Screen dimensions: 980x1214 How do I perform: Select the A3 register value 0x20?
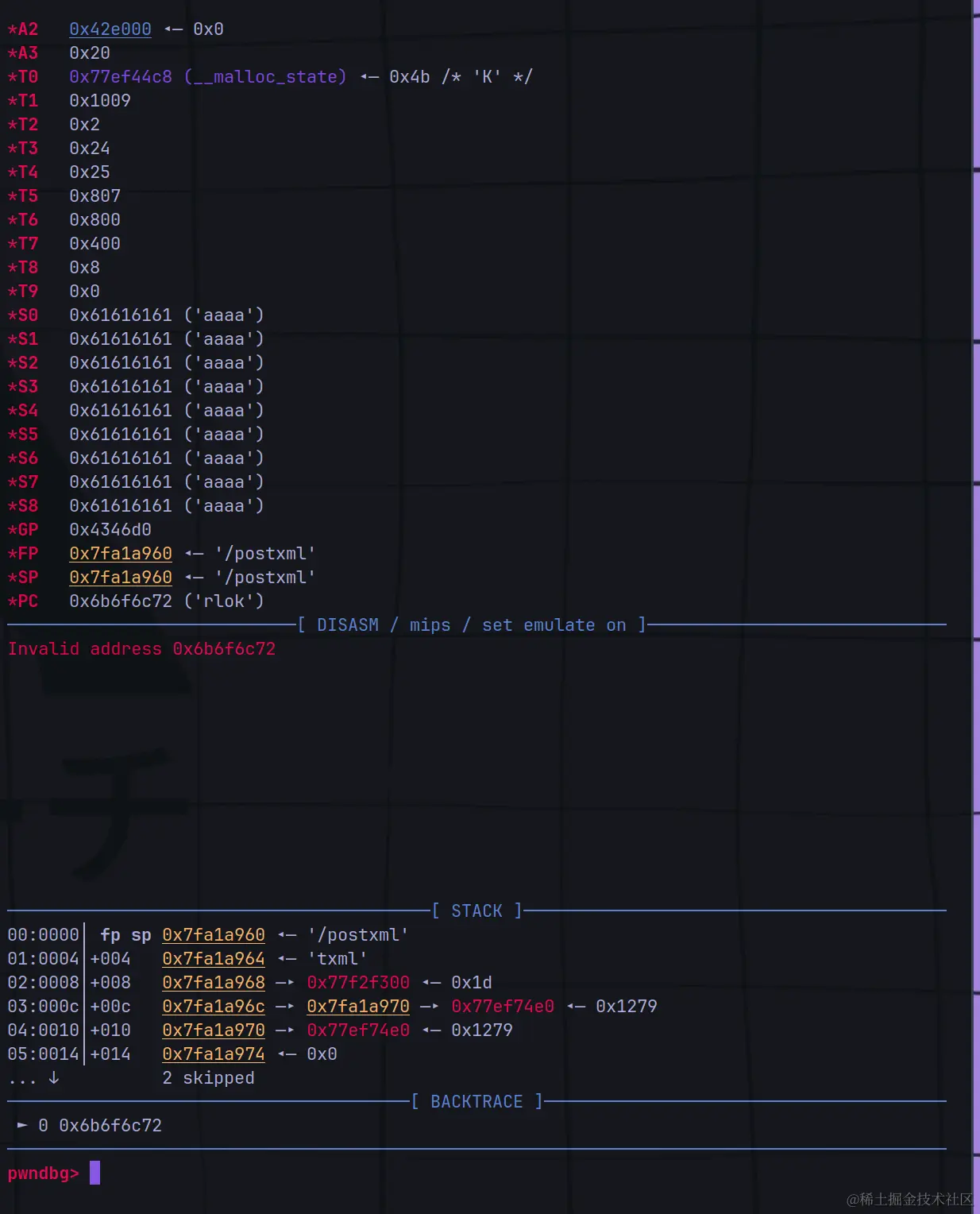click(x=90, y=53)
